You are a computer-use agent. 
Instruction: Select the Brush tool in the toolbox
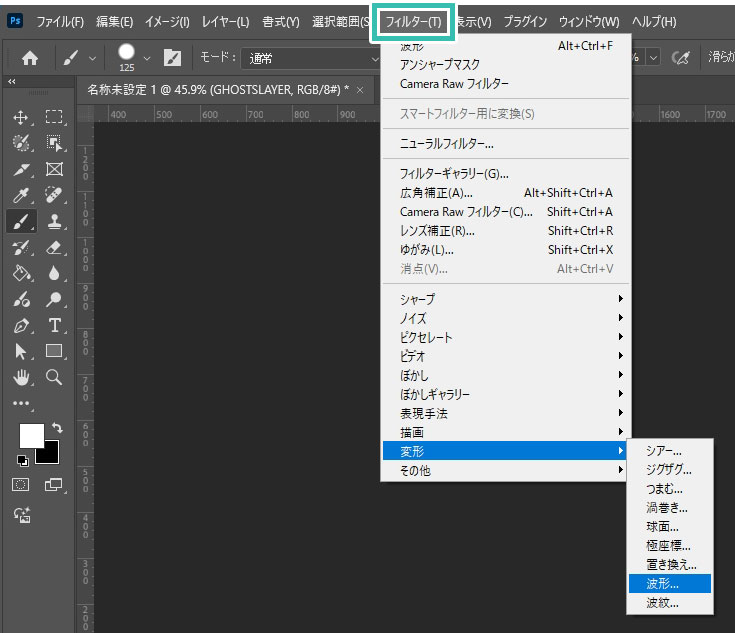(22, 221)
